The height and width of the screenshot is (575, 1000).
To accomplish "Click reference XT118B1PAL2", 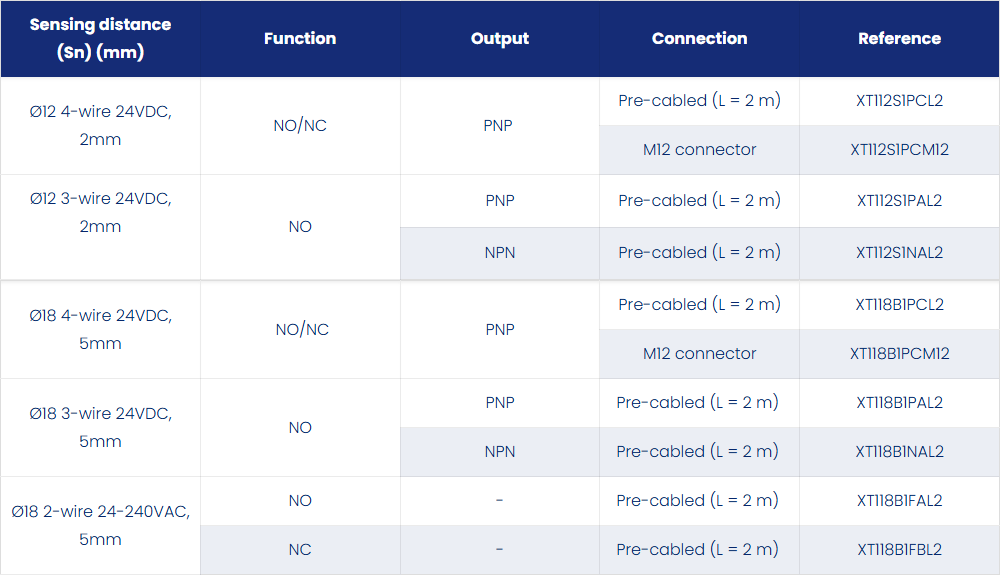I will coord(899,403).
